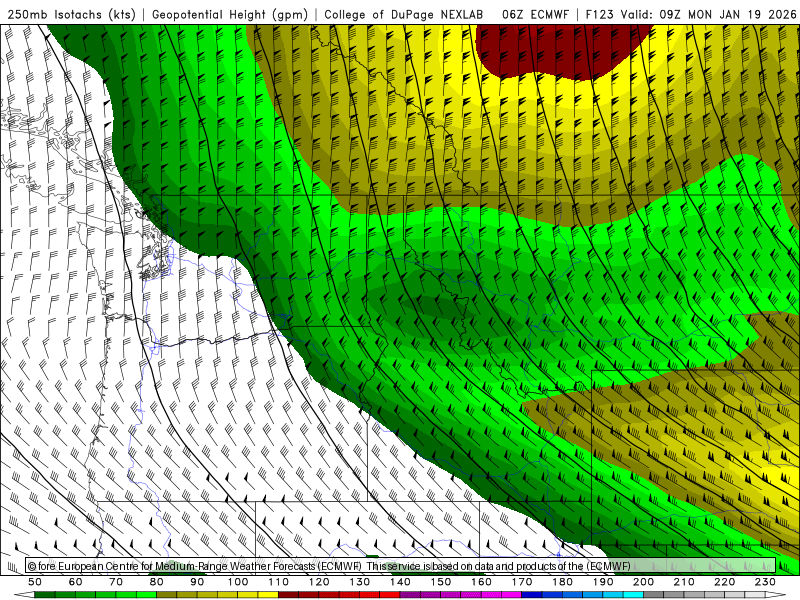Click the colorbar label "200"
Image resolution: width=800 pixels, height=600 pixels.
click(x=643, y=582)
